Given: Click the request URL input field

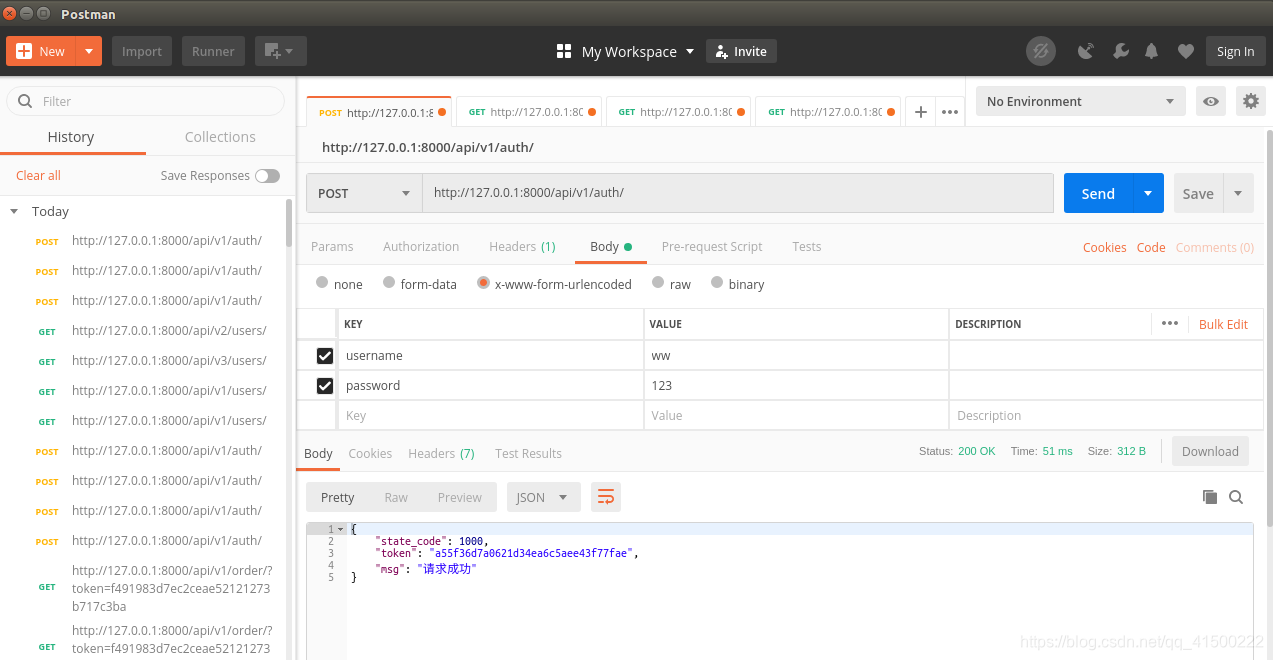Looking at the screenshot, I should tap(738, 193).
